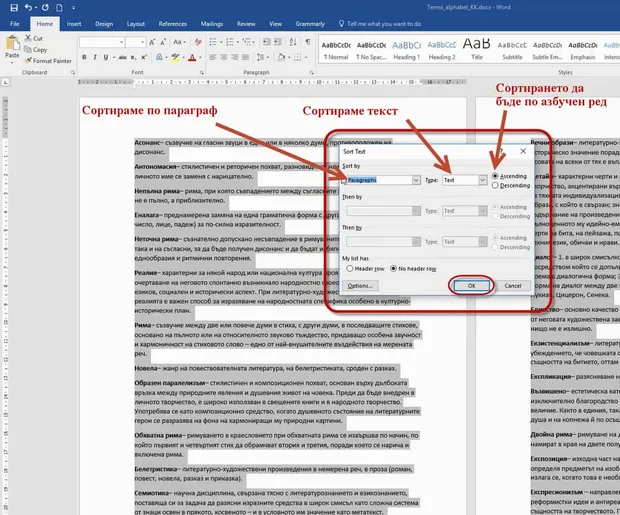Image resolution: width=620 pixels, height=515 pixels.
Task: Clear all formatting with the eraser icon
Action: (x=198, y=42)
